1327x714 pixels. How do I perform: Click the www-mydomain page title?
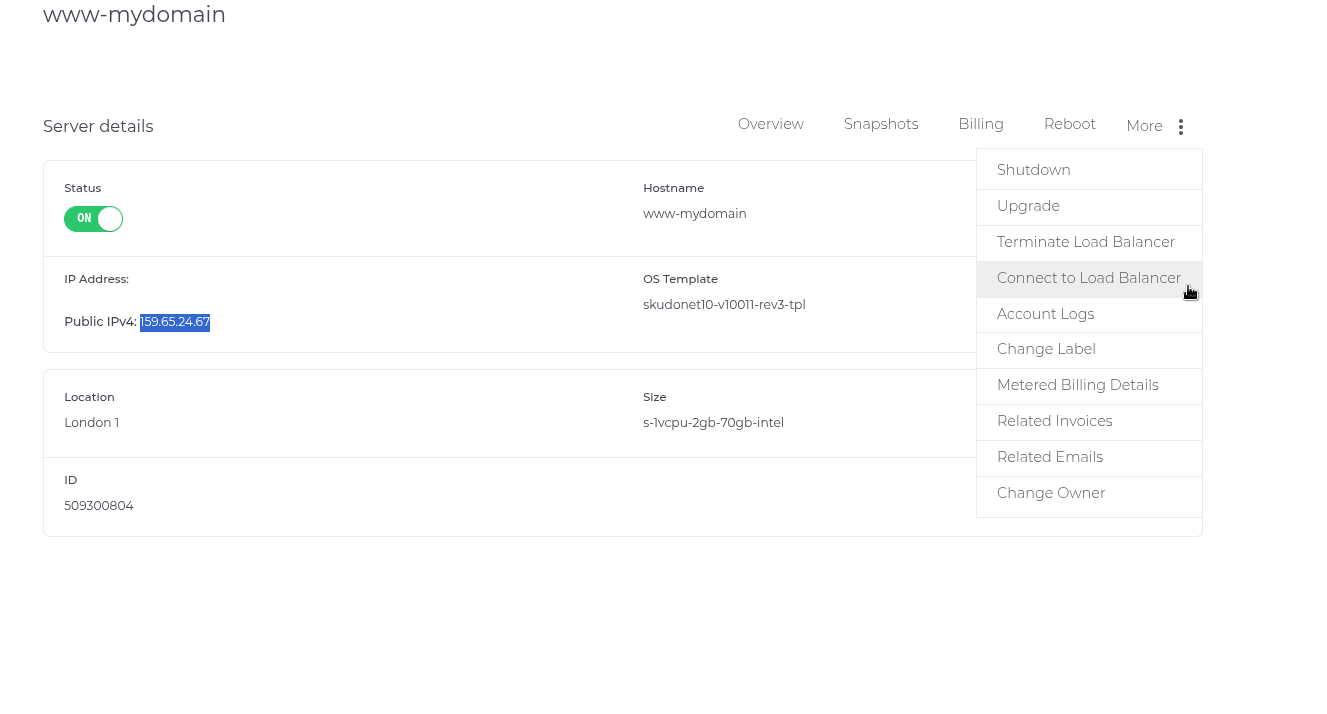coord(134,15)
